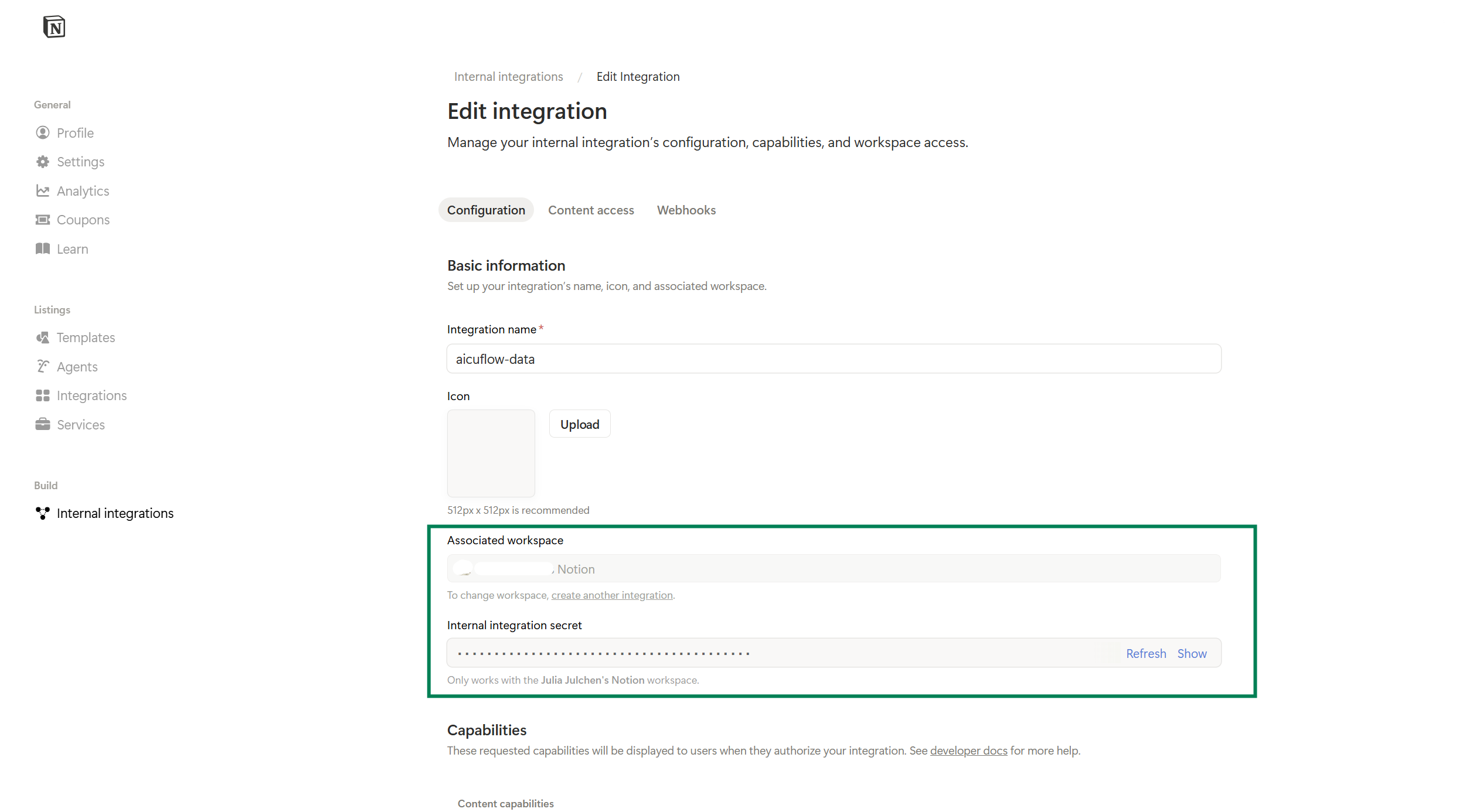Select the Configuration tab
The image size is (1483, 812).
(486, 210)
